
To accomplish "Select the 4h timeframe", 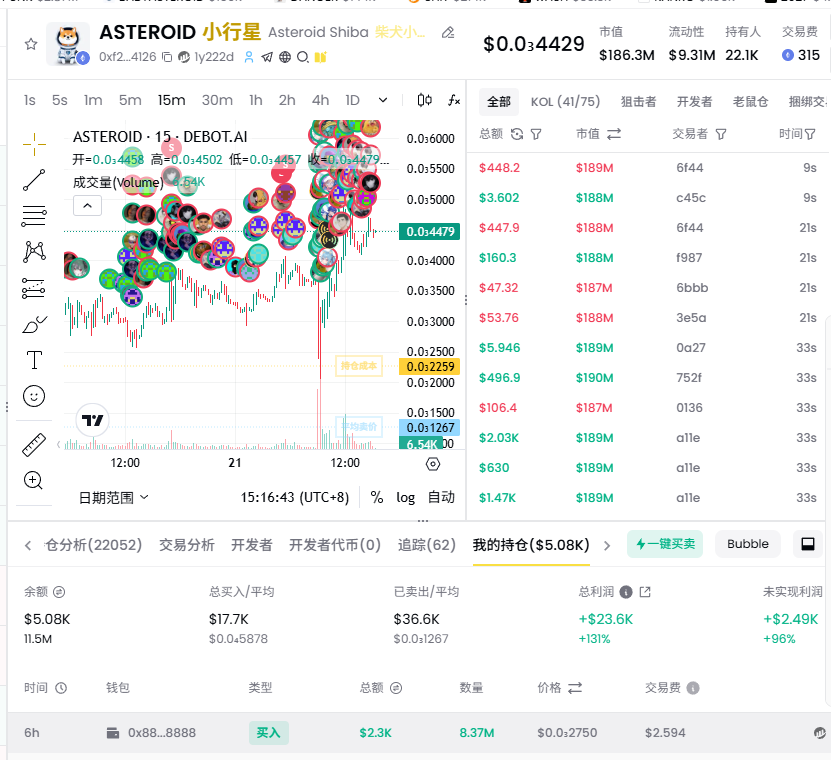I will pyautogui.click(x=320, y=100).
